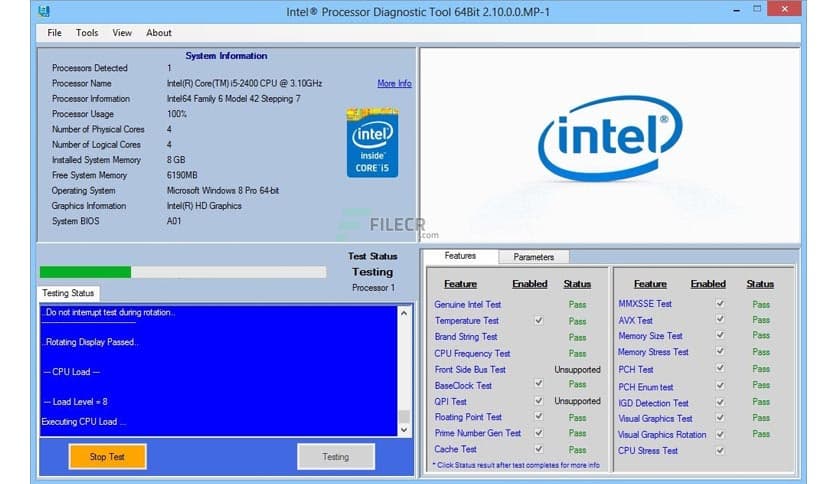The width and height of the screenshot is (836, 484).
Task: Toggle the MMXSSE Test checkbox
Action: [x=720, y=303]
